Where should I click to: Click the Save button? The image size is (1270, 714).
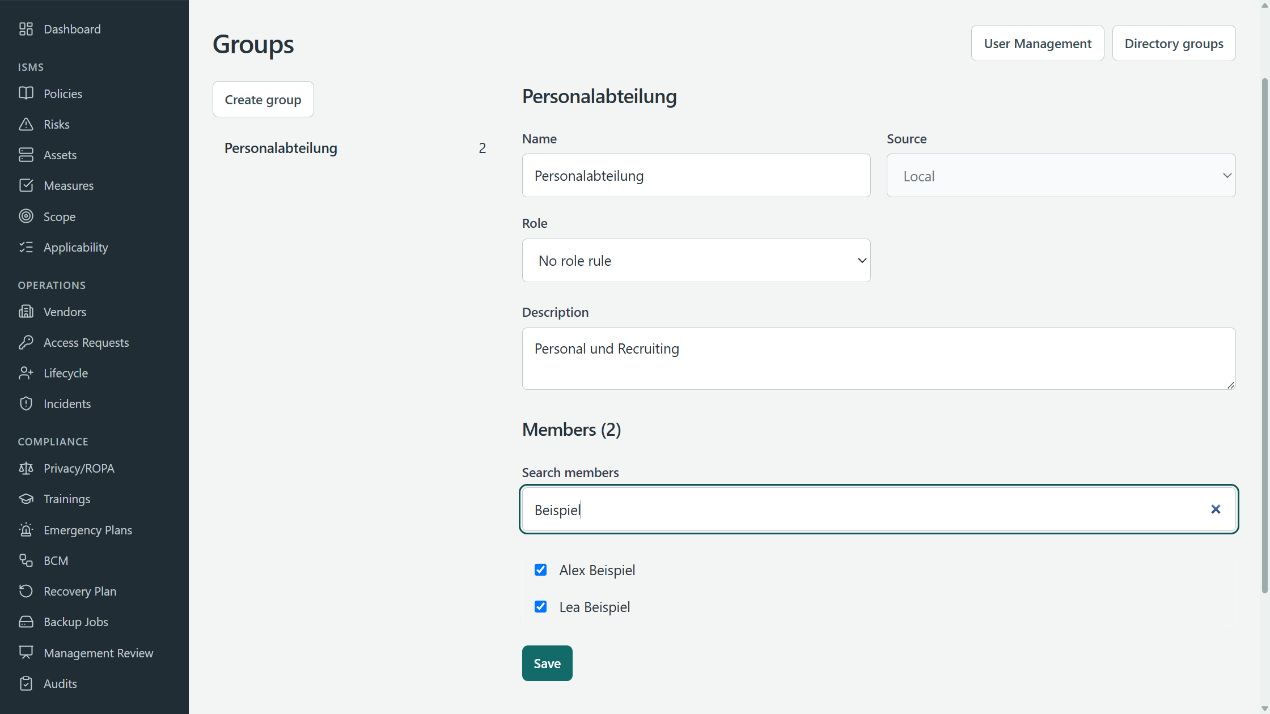coord(547,663)
